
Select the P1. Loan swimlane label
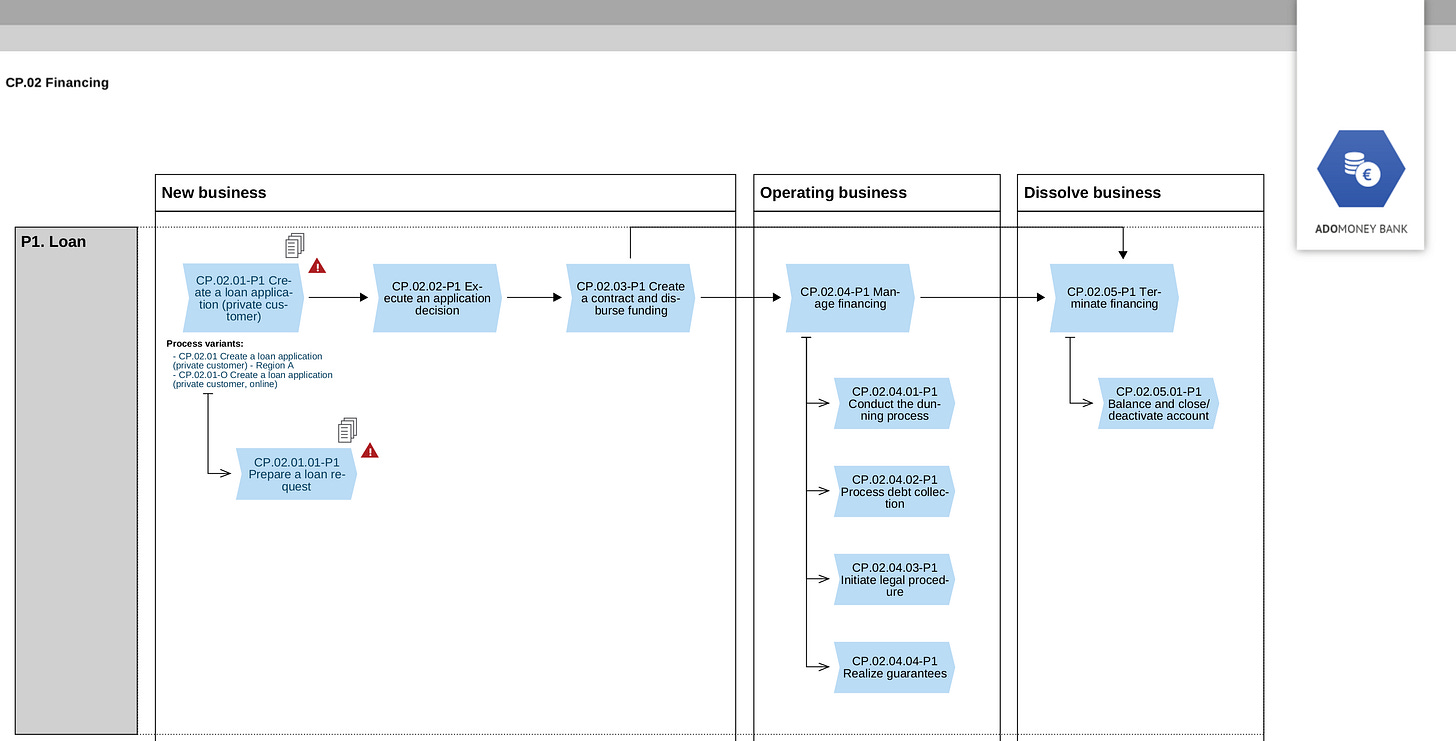76,480
